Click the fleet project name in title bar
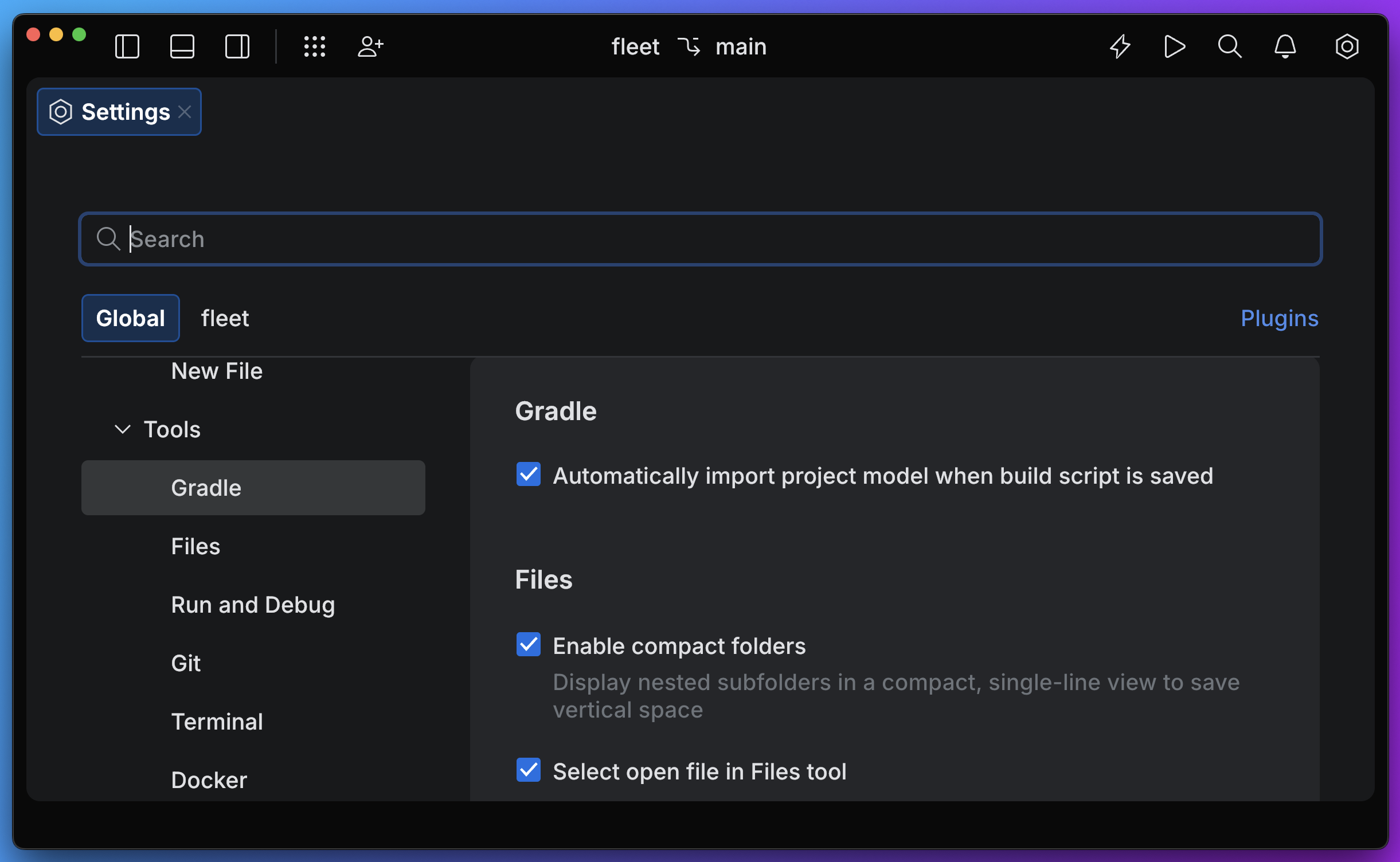The image size is (1400, 862). click(635, 46)
